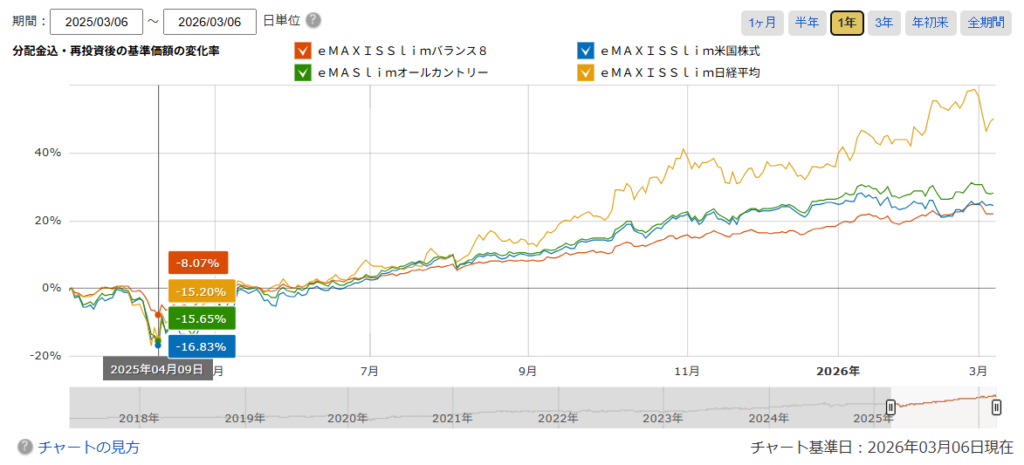Screen dimensions: 1024x465
Task: Select the 半年 period button
Action: pos(806,23)
